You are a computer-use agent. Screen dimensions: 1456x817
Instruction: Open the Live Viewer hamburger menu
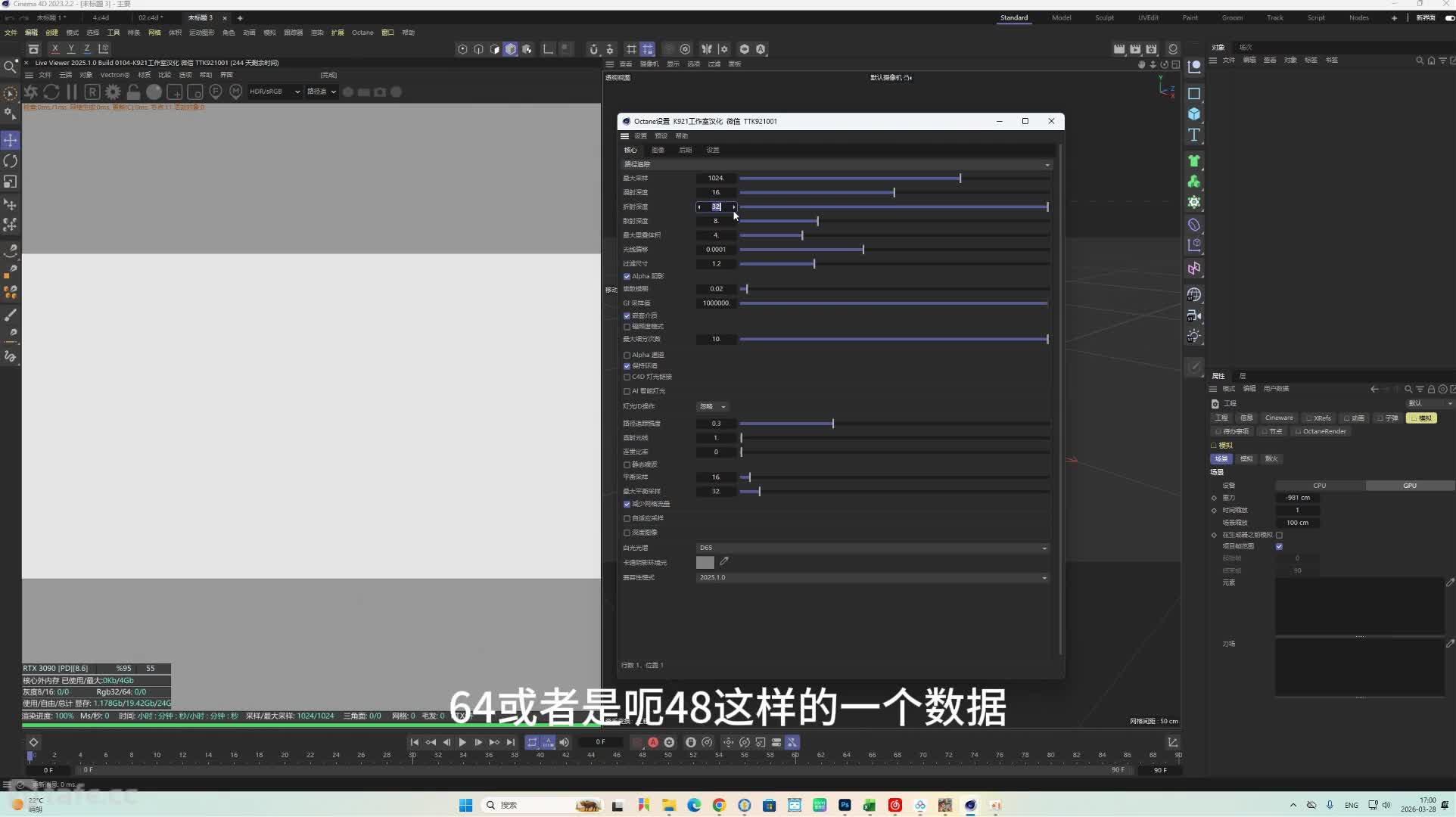(x=29, y=75)
